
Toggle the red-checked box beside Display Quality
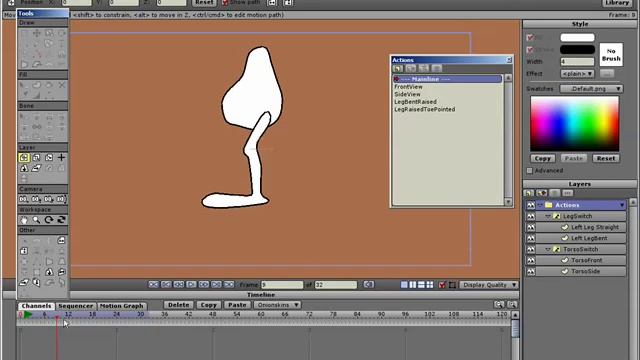click(x=442, y=285)
